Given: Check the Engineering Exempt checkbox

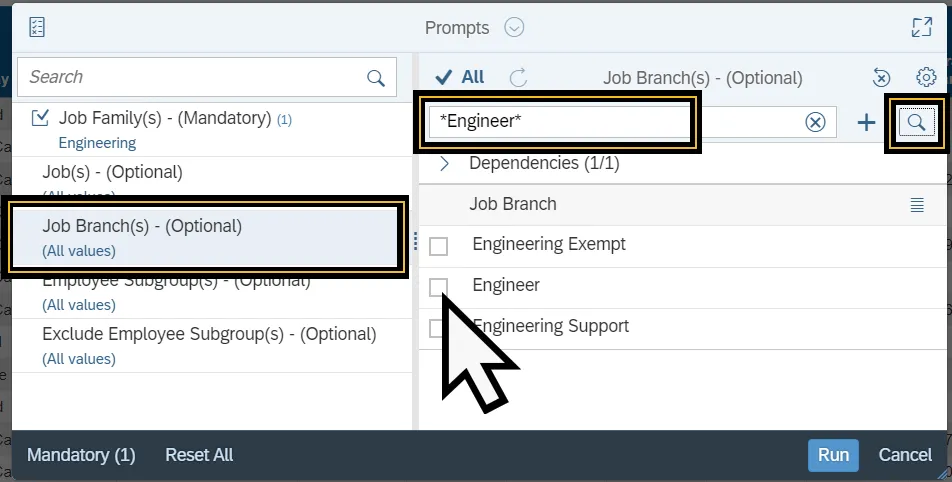Looking at the screenshot, I should coord(438,245).
